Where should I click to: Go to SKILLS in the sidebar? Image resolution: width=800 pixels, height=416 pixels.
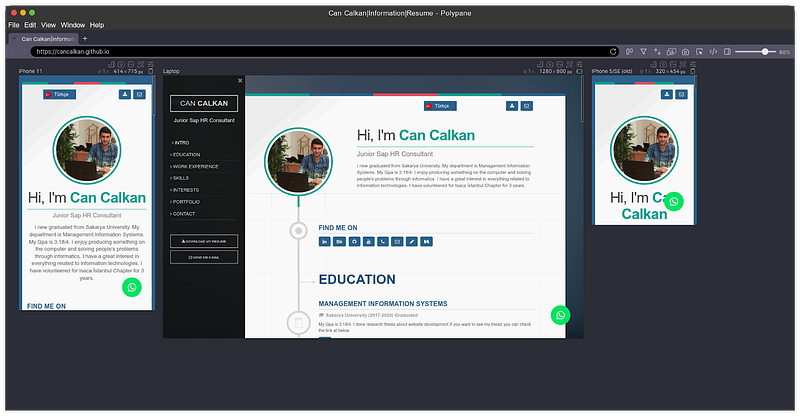tap(181, 178)
